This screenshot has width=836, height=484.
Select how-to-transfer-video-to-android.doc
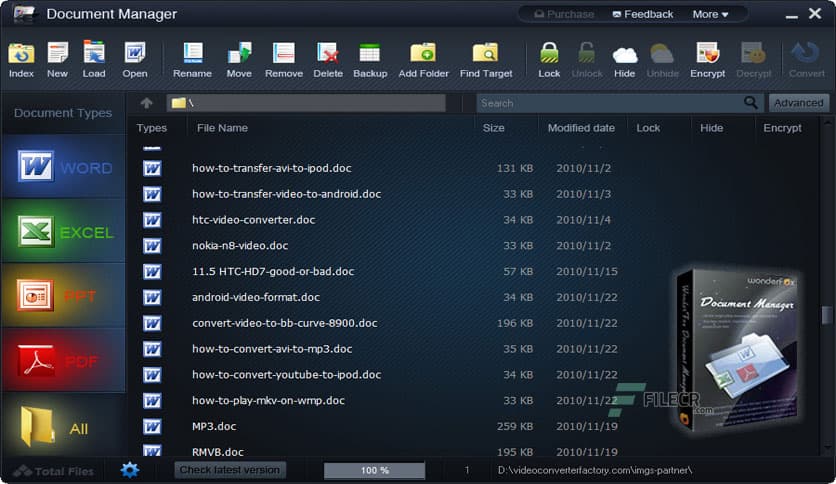point(286,194)
